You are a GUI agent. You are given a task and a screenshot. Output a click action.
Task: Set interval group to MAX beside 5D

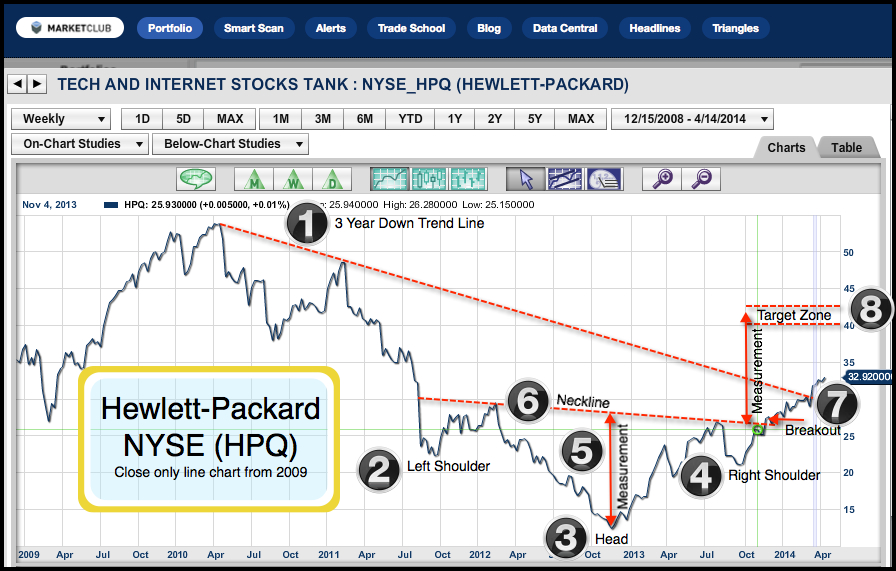click(x=230, y=119)
